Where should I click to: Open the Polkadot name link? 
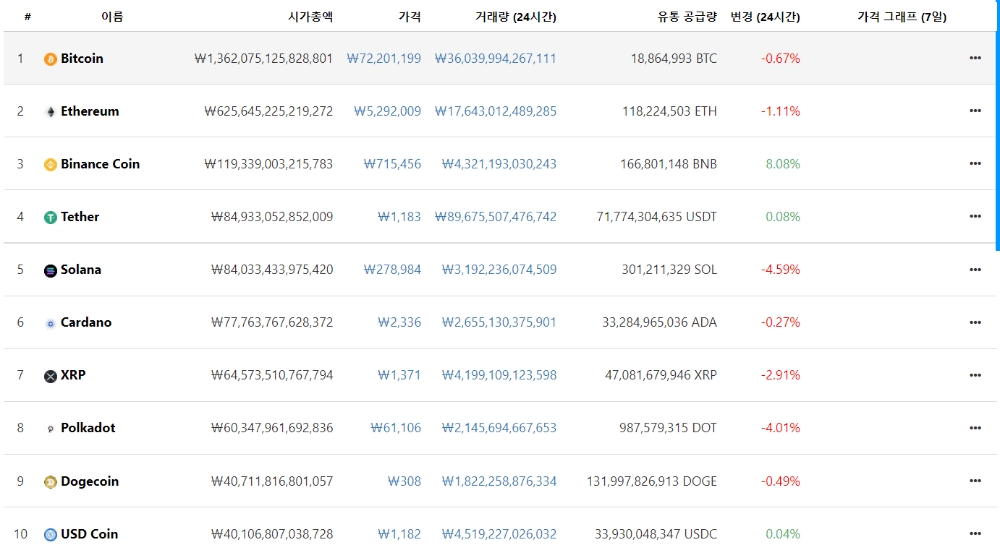point(88,428)
